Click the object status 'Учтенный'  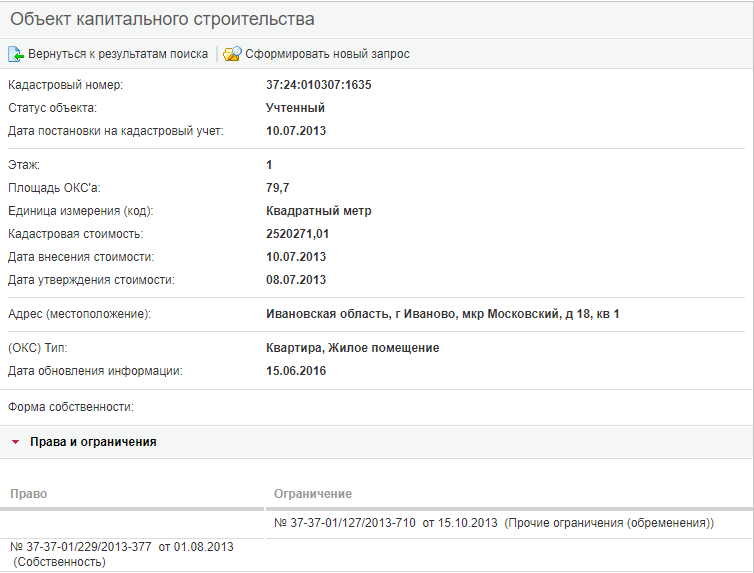(x=295, y=108)
